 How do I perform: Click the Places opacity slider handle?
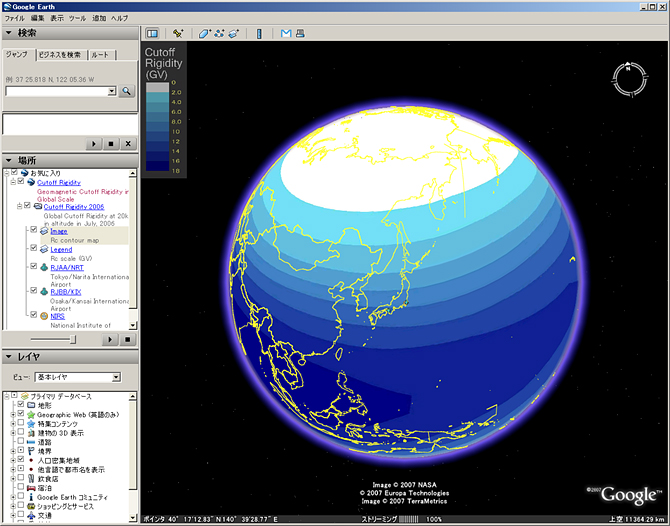click(x=73, y=340)
